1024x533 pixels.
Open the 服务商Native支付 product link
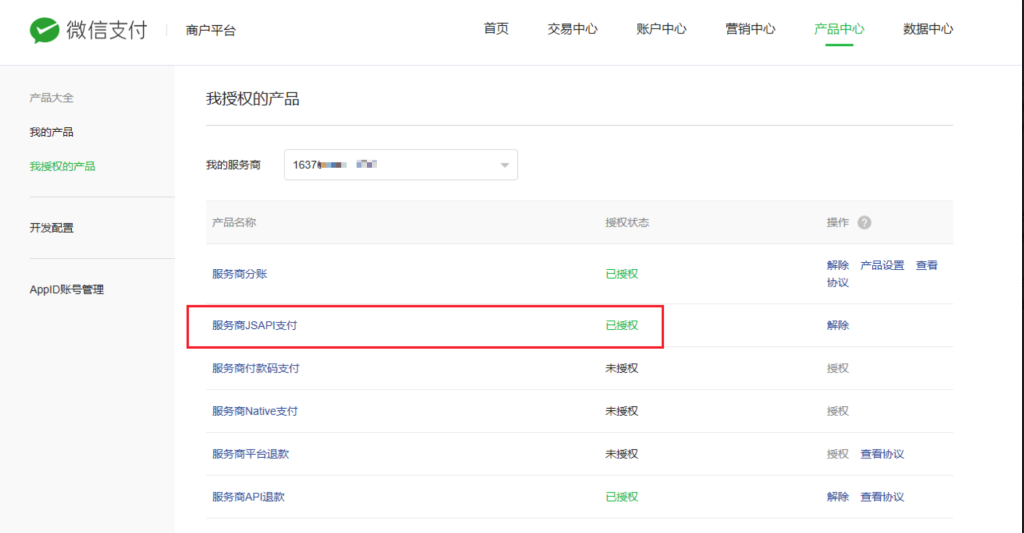tap(254, 411)
